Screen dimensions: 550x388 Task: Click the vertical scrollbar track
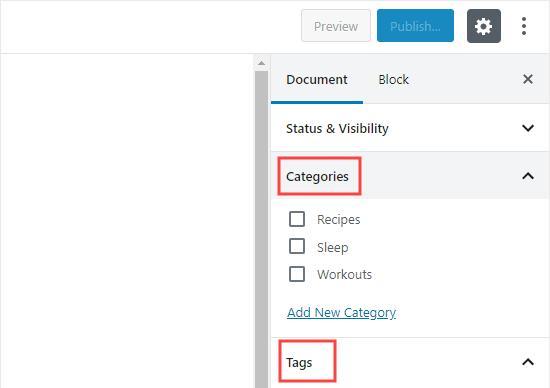(261, 228)
